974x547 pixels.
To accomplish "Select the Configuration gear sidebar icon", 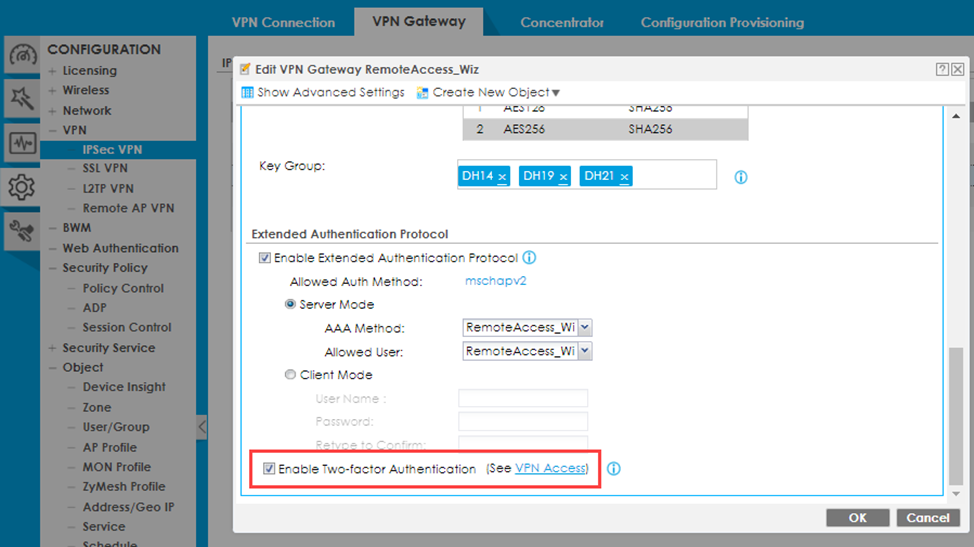I will (x=22, y=186).
